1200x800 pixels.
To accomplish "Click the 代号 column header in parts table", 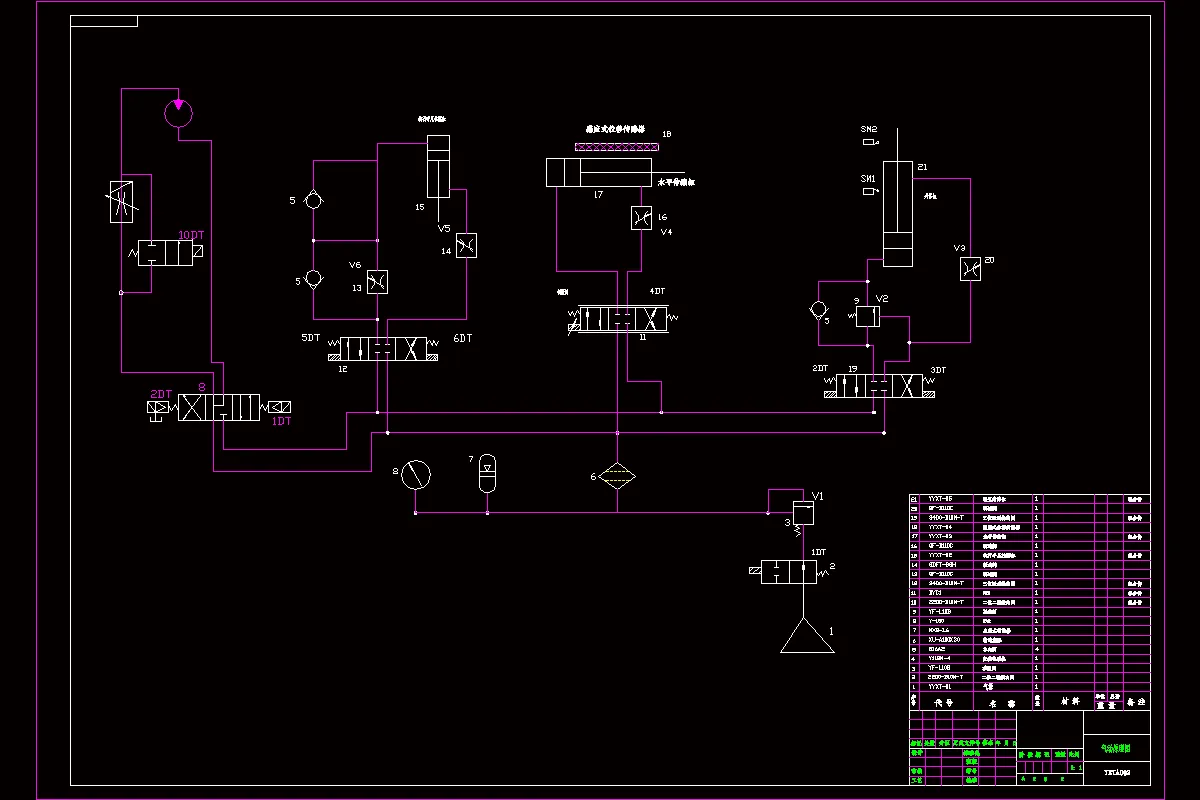I will point(945,702).
